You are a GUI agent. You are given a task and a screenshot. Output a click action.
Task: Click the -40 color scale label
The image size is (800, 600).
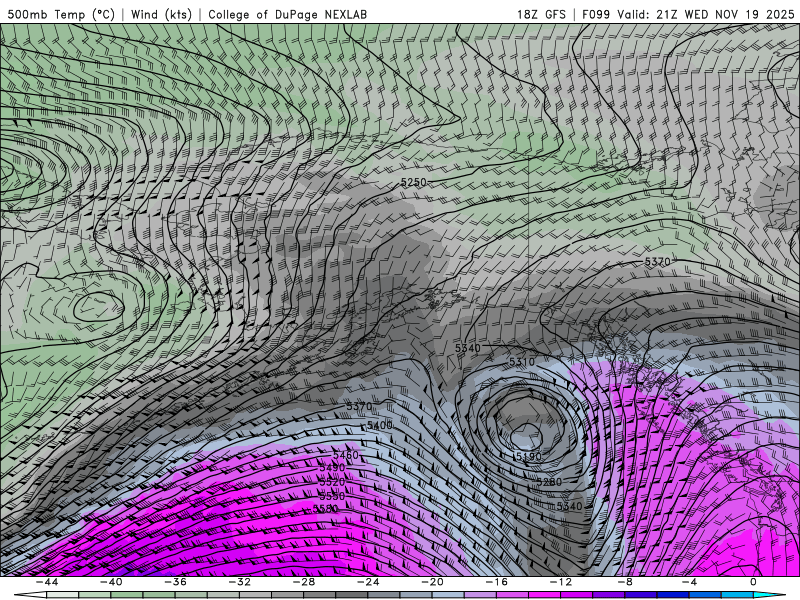click(111, 582)
